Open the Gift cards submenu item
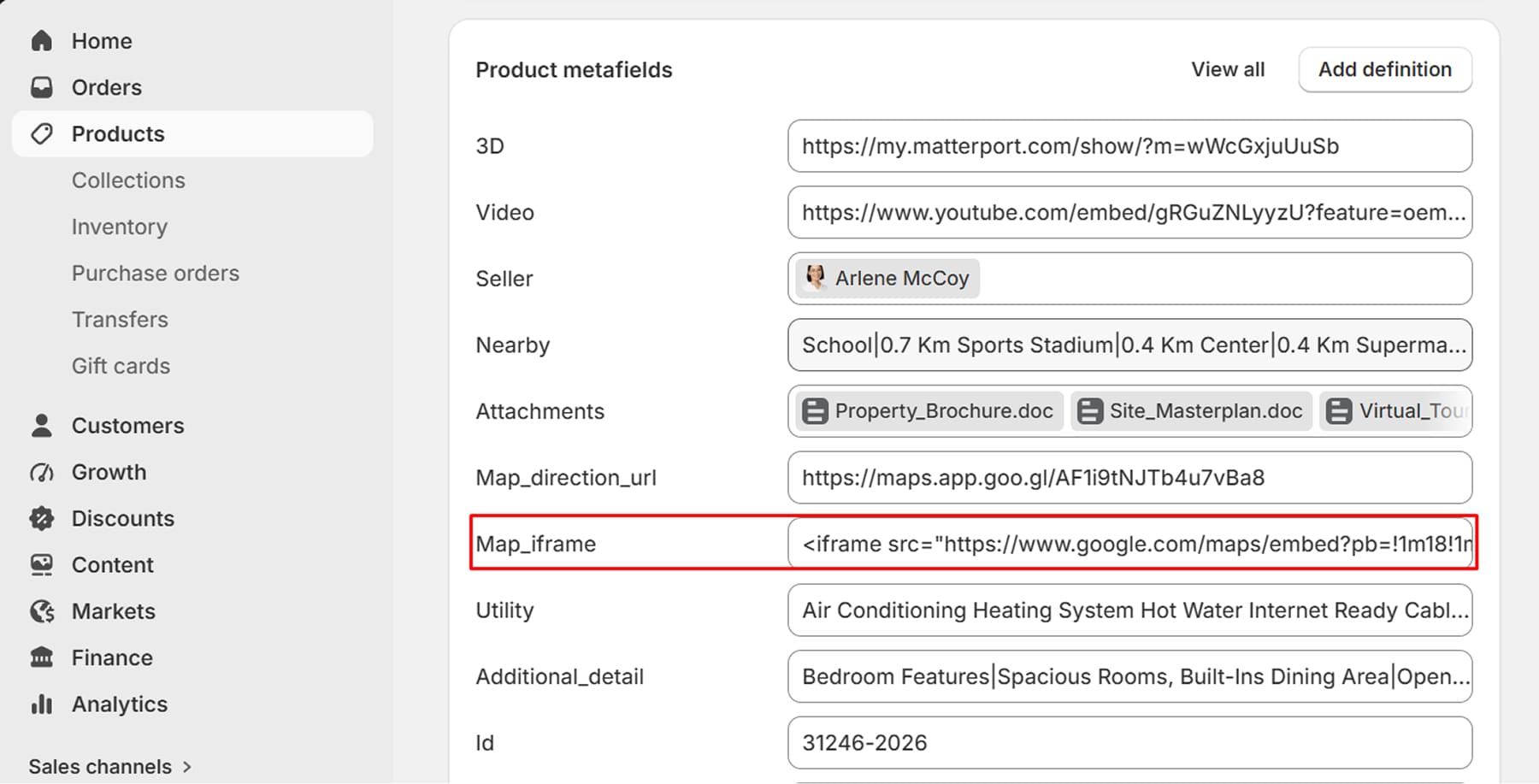1539x784 pixels. pyautogui.click(x=121, y=366)
